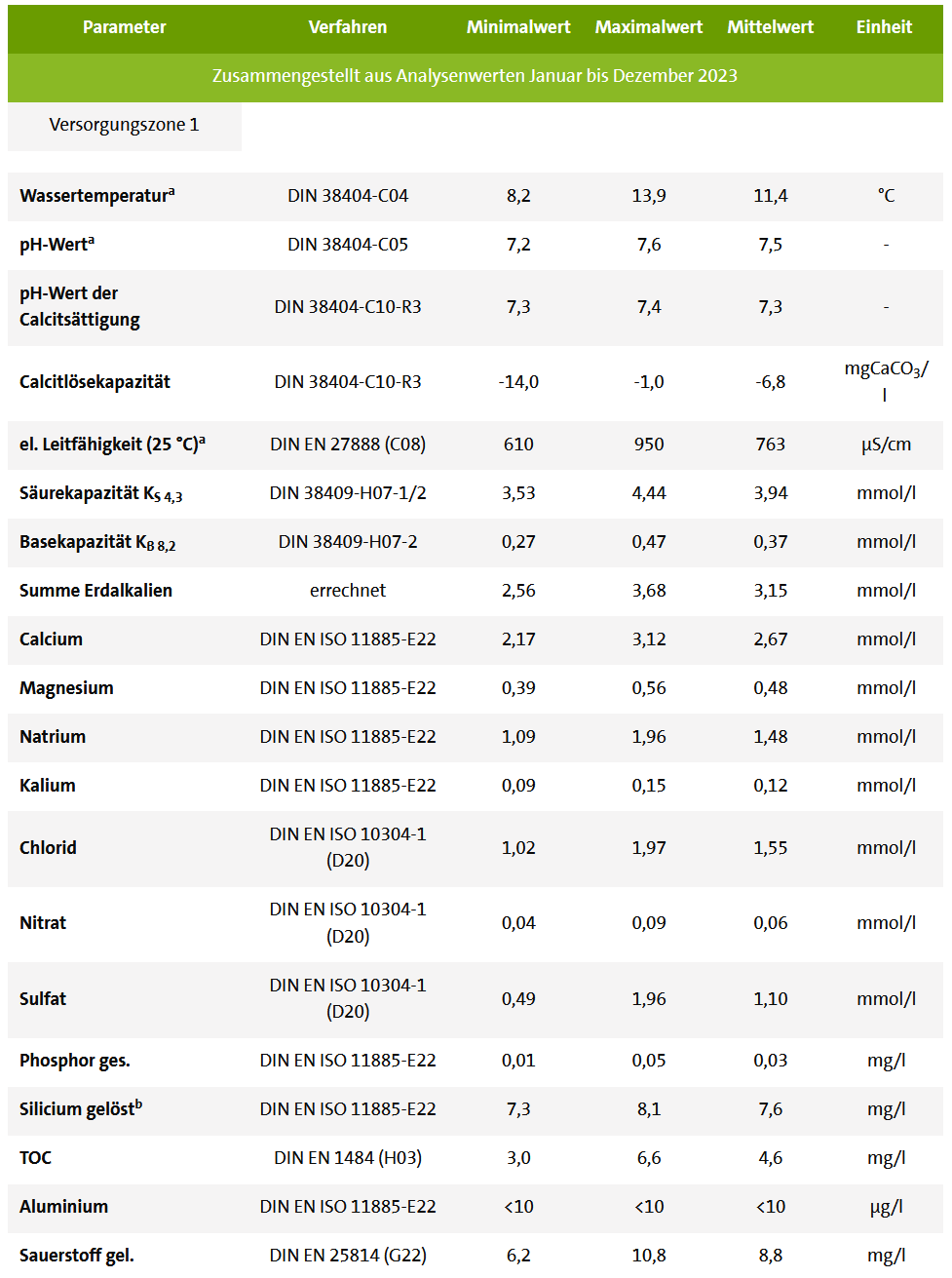Click the Calcitlösekapazität parameter name

tap(95, 382)
